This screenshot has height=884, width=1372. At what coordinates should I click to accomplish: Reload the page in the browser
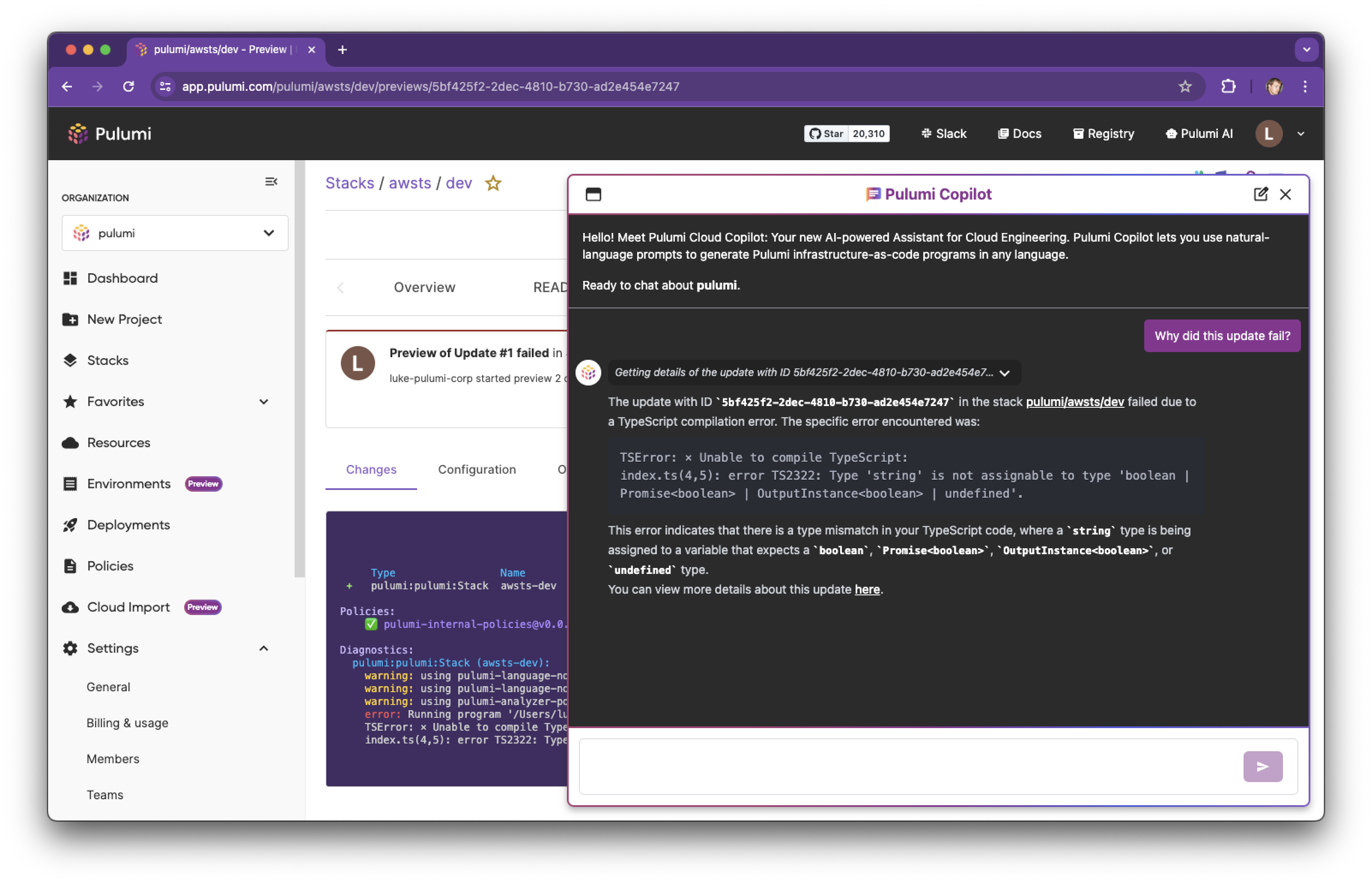tap(128, 87)
